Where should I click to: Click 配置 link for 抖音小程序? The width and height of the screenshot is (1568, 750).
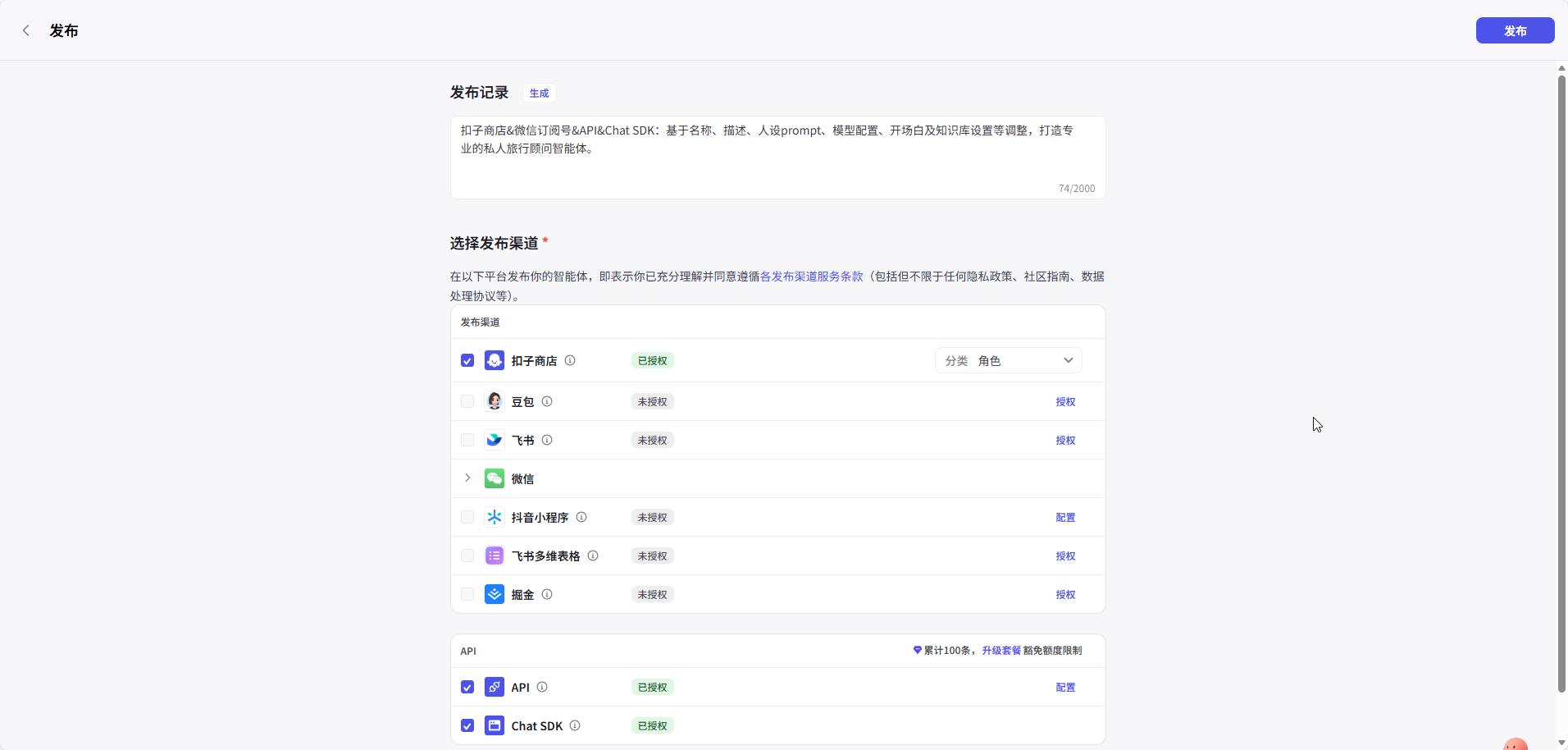1065,517
